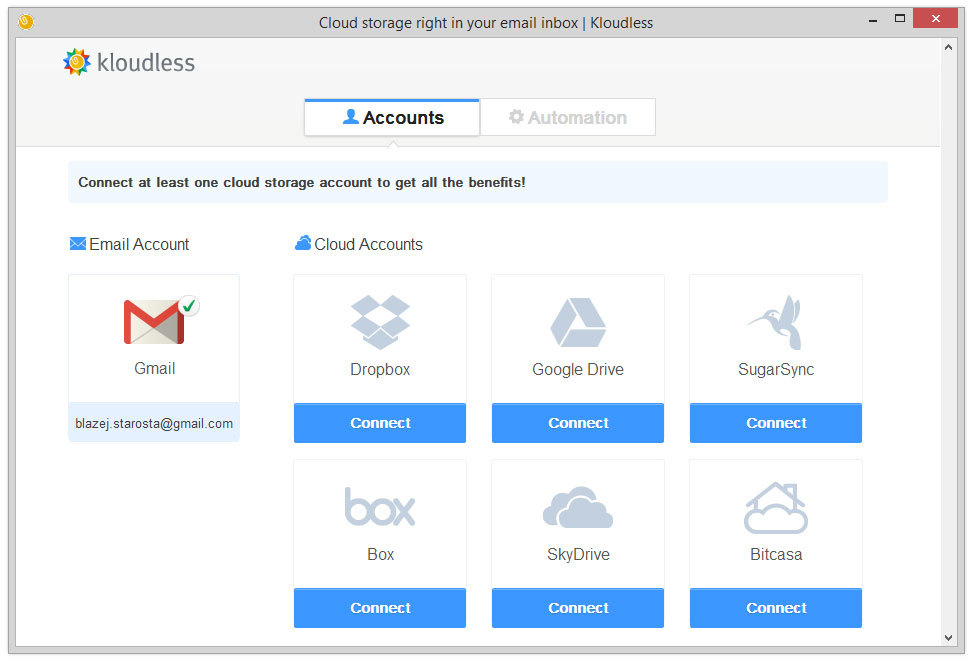This screenshot has height=660, width=973.
Task: Click the Gmail envelope icon
Action: click(154, 321)
